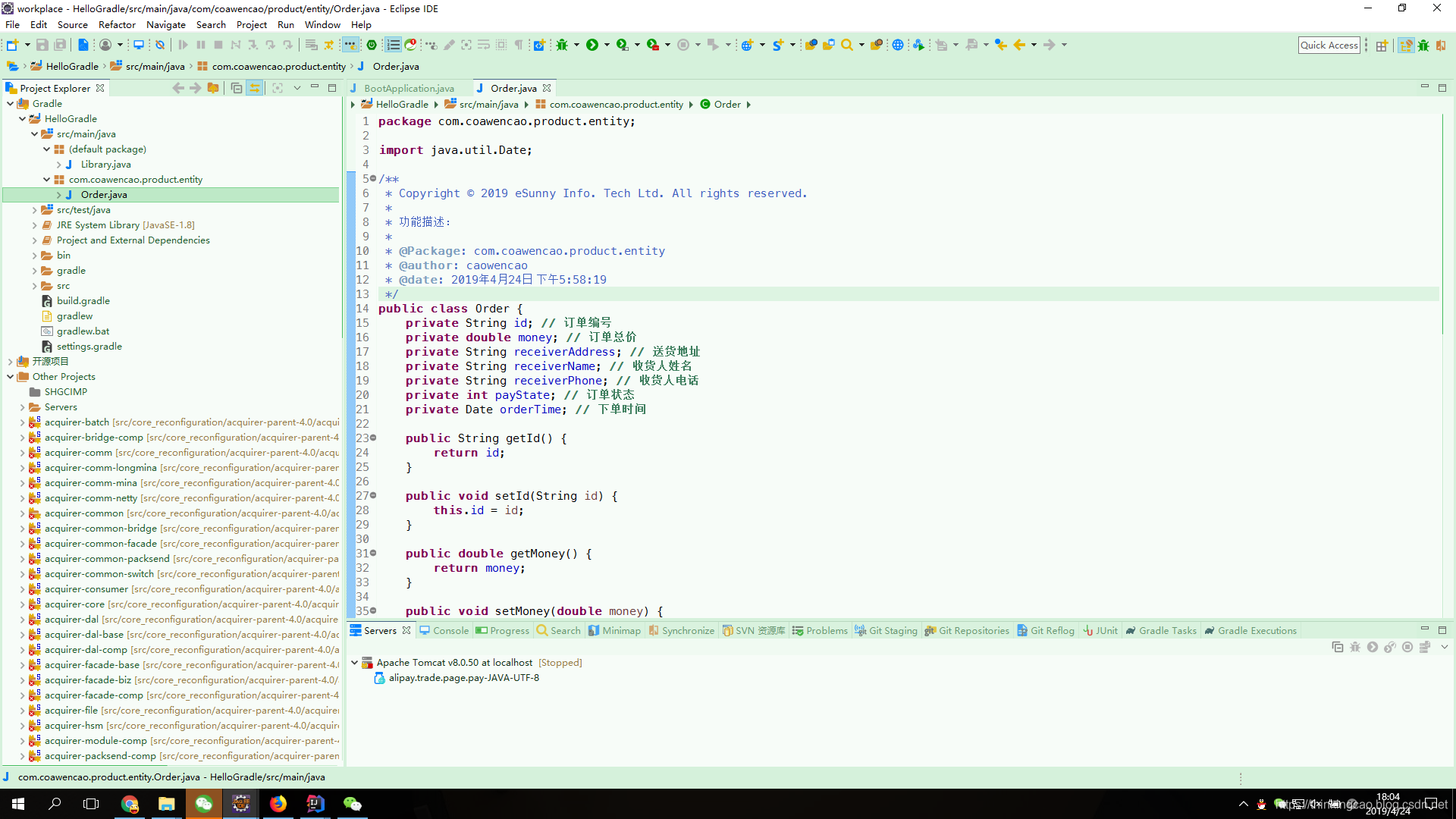Open the Refactor menu

point(117,24)
